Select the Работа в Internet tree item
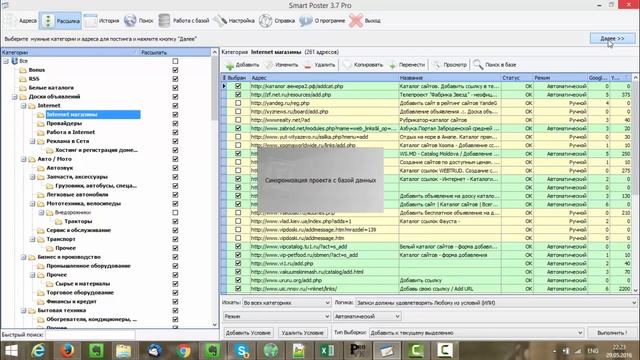This screenshot has width=640, height=360. 71,132
